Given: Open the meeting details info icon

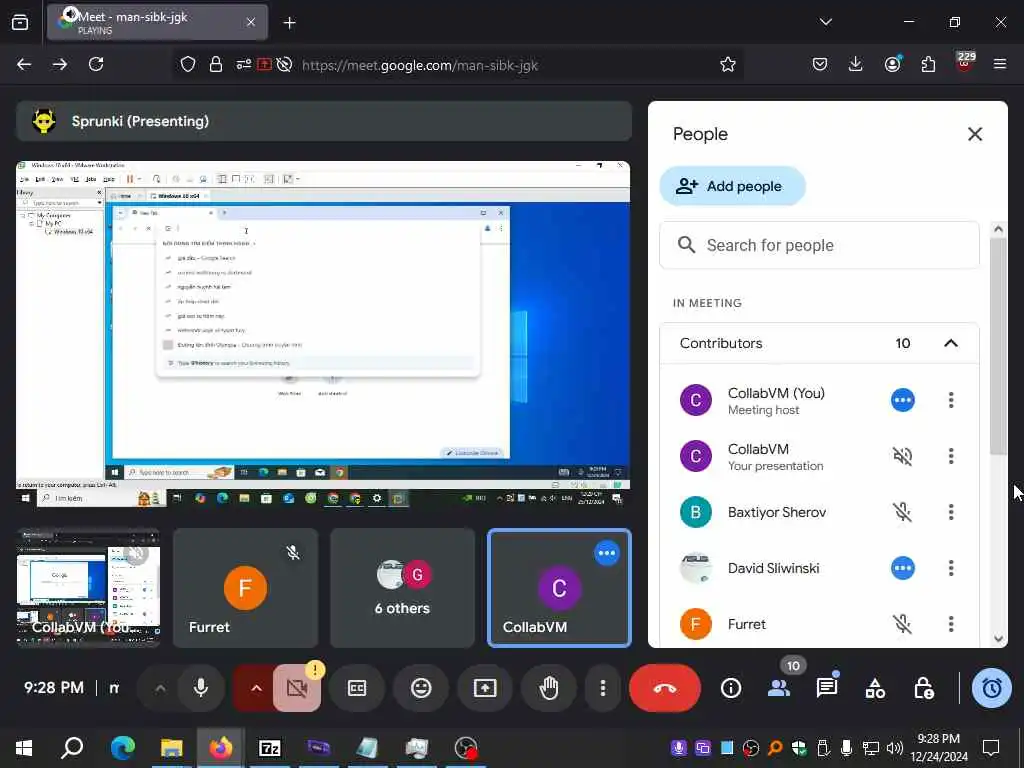Looking at the screenshot, I should [731, 688].
